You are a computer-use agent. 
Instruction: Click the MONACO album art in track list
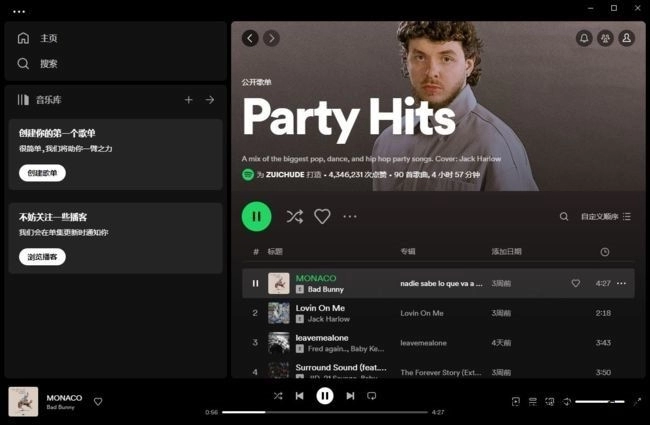pos(279,283)
